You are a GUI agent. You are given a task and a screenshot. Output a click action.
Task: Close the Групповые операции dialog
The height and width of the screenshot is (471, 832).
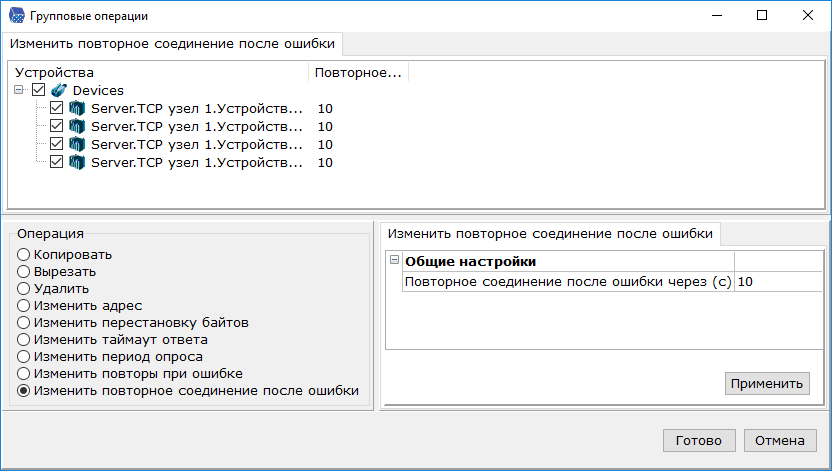point(808,15)
